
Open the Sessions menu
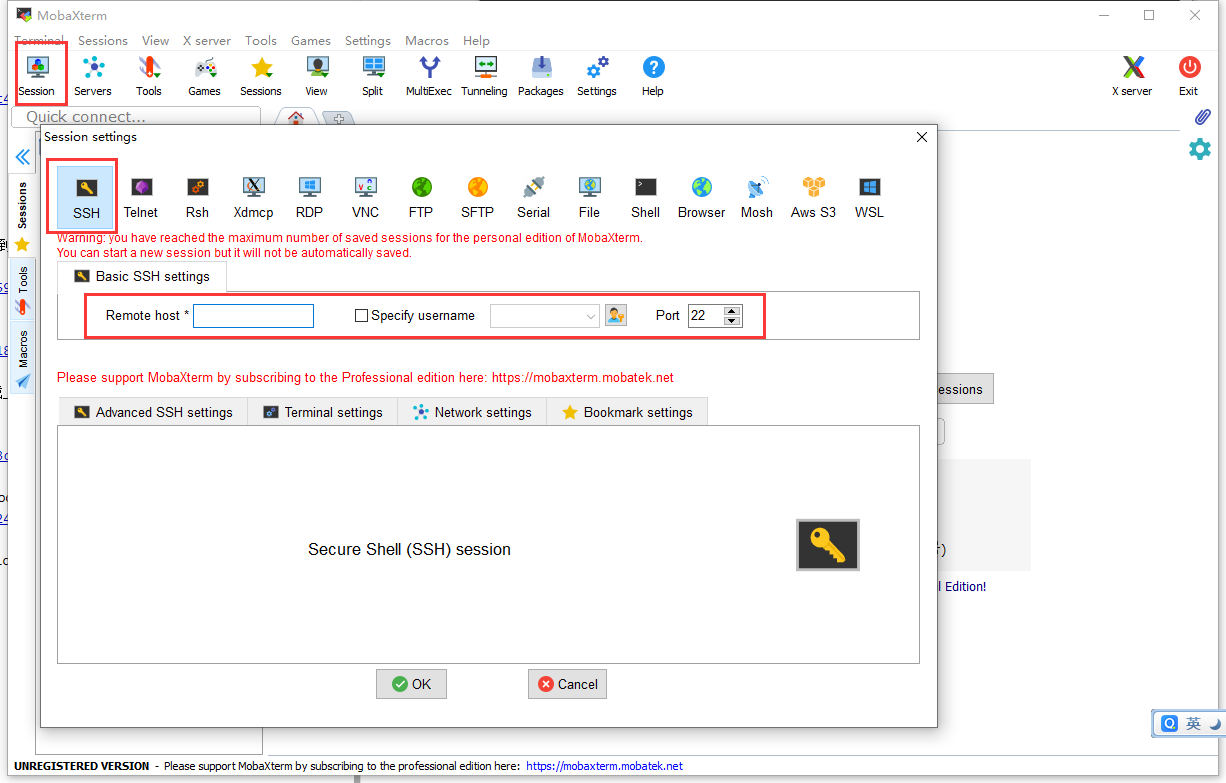click(x=103, y=41)
